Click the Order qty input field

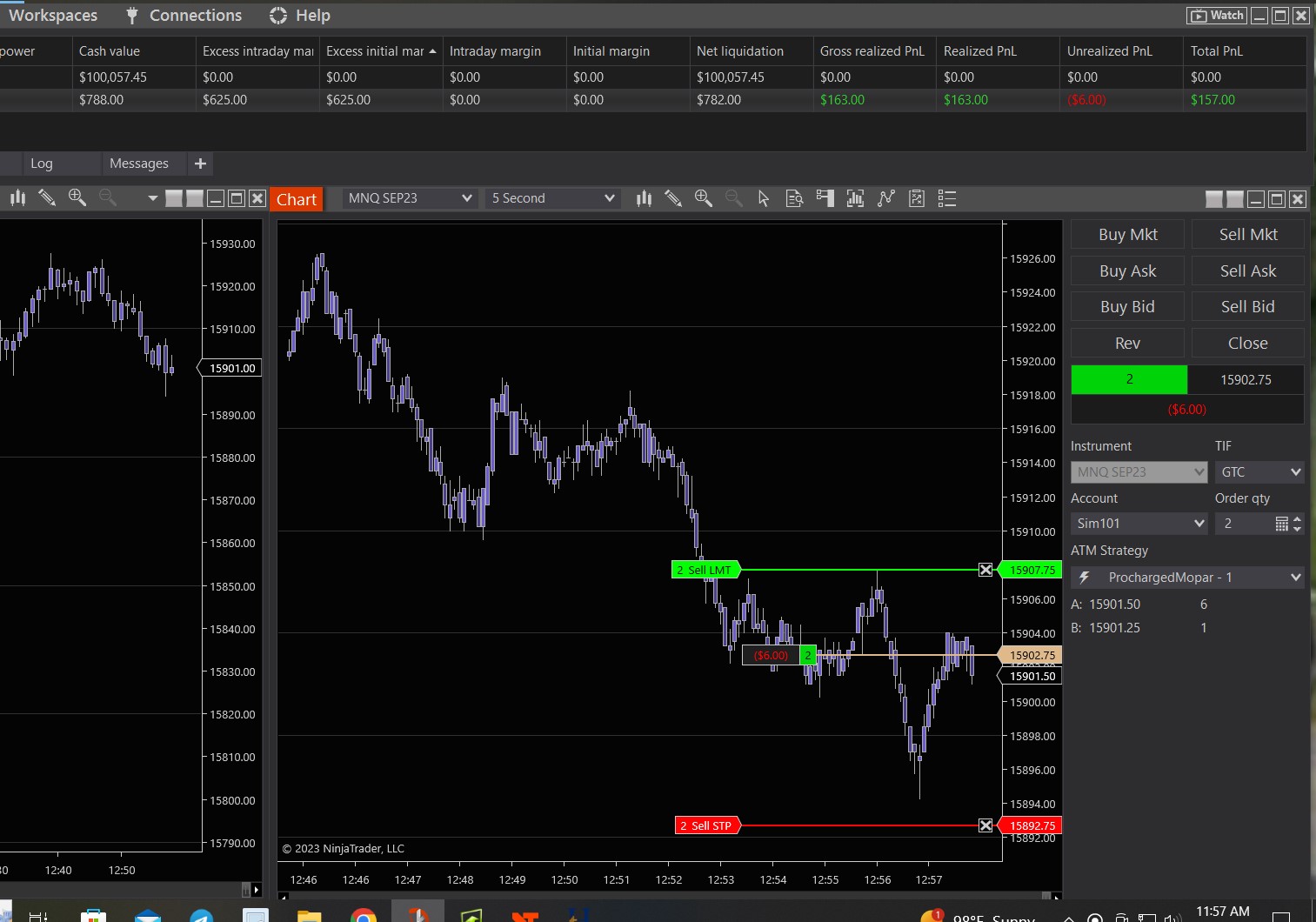(1246, 524)
